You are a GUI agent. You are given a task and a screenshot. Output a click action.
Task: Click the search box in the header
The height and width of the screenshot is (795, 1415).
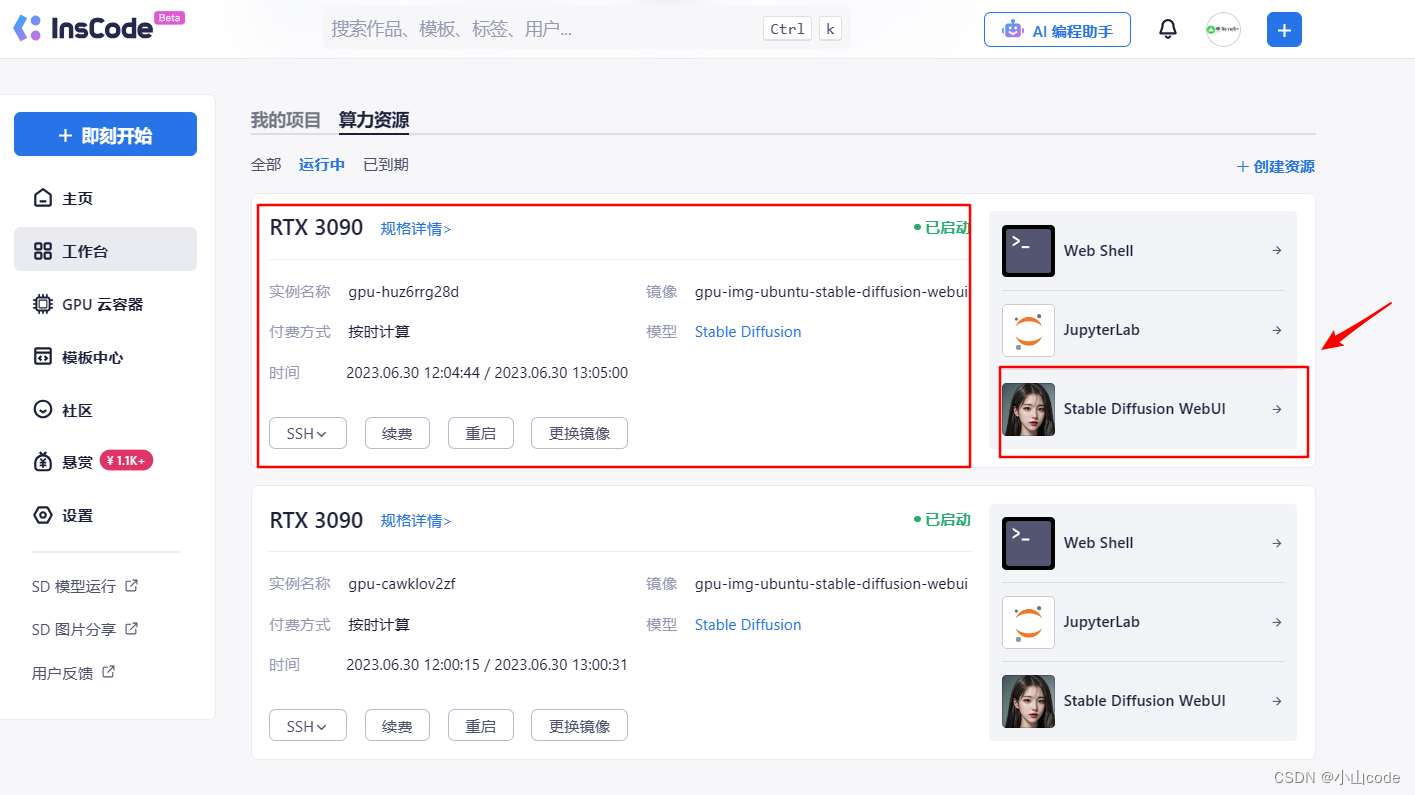click(x=587, y=29)
